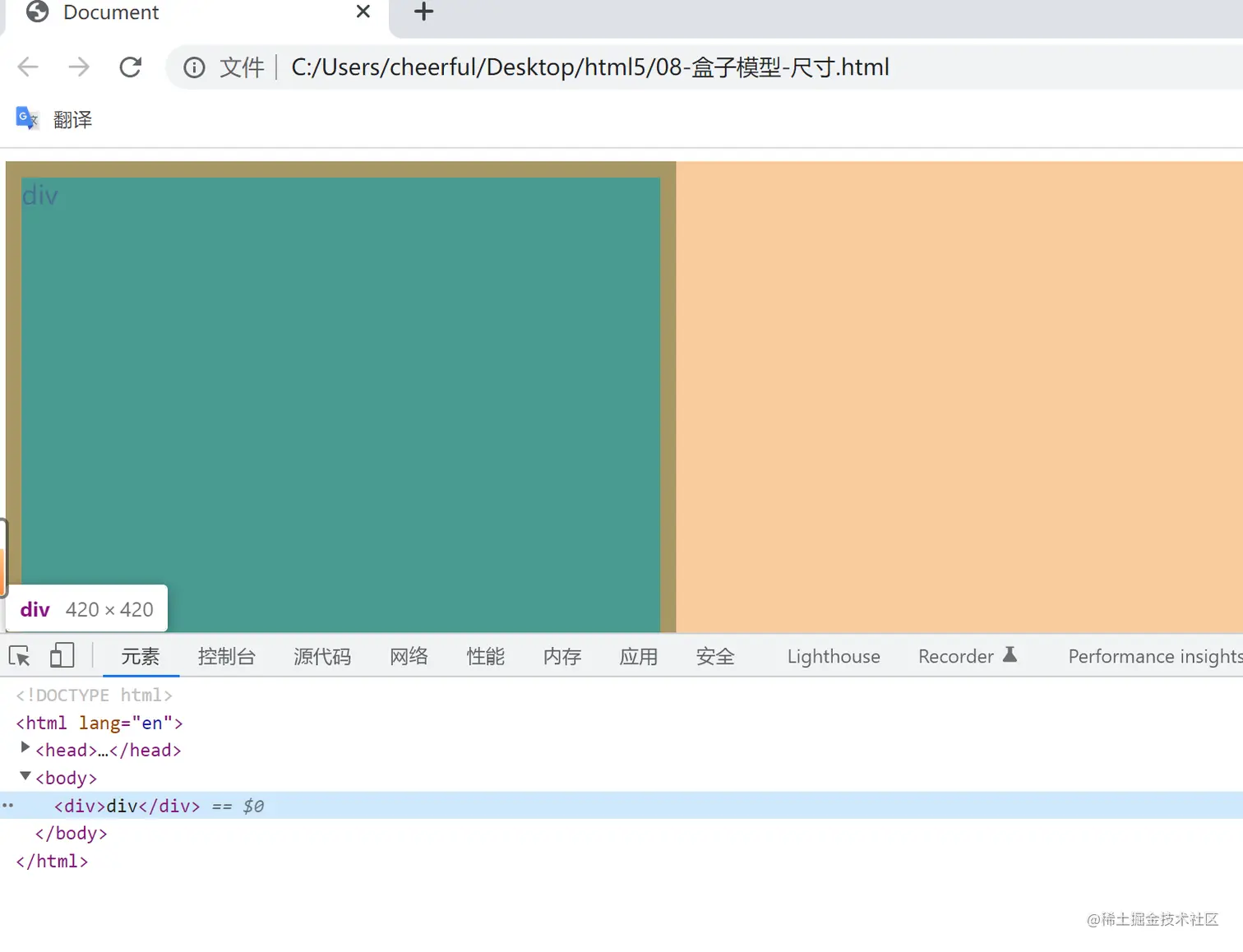Viewport: 1243px width, 952px height.
Task: Expand the head element node
Action: (25, 748)
